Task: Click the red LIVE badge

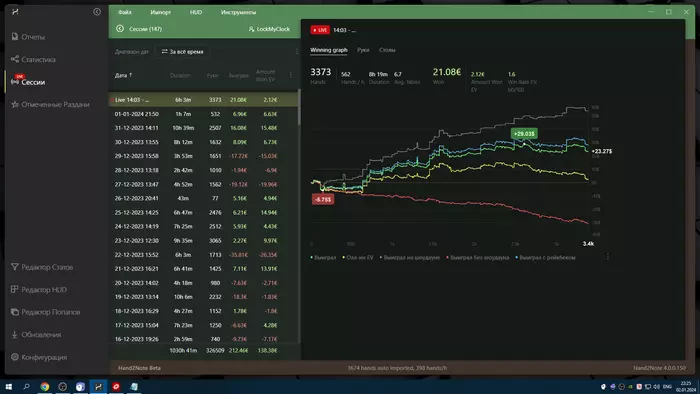Action: [320, 30]
